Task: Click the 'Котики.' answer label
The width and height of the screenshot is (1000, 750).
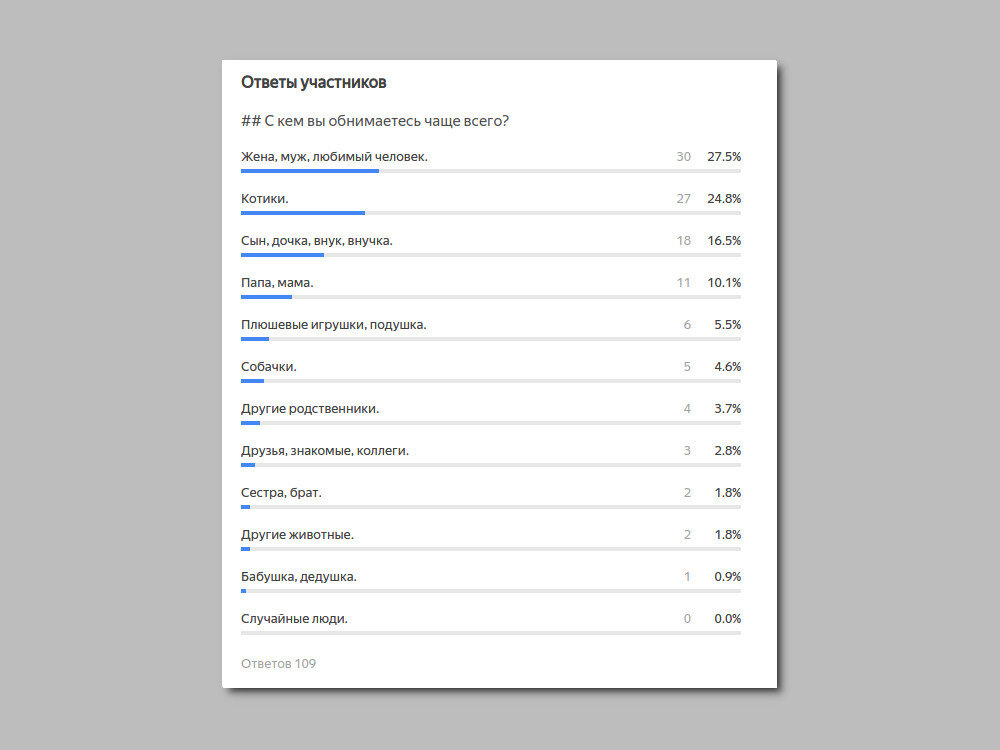Action: coord(265,199)
